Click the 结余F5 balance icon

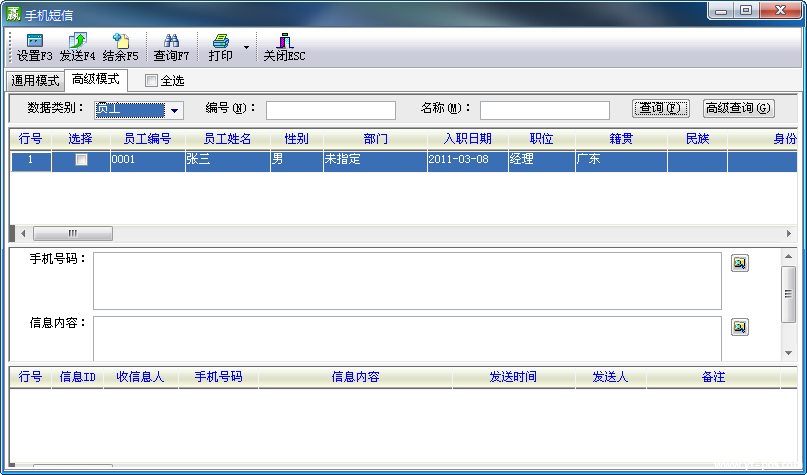pyautogui.click(x=121, y=41)
